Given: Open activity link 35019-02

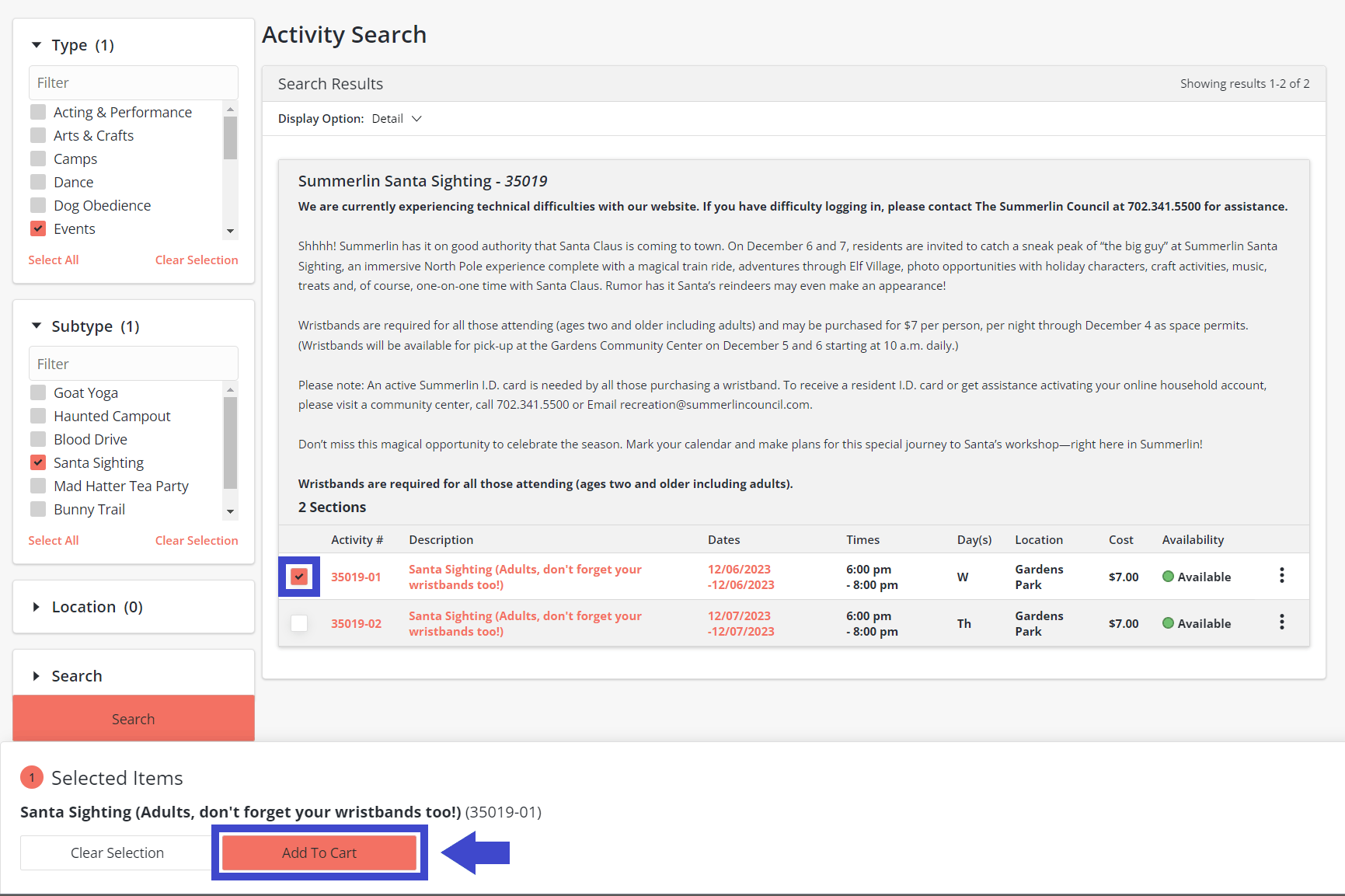Looking at the screenshot, I should coord(356,624).
